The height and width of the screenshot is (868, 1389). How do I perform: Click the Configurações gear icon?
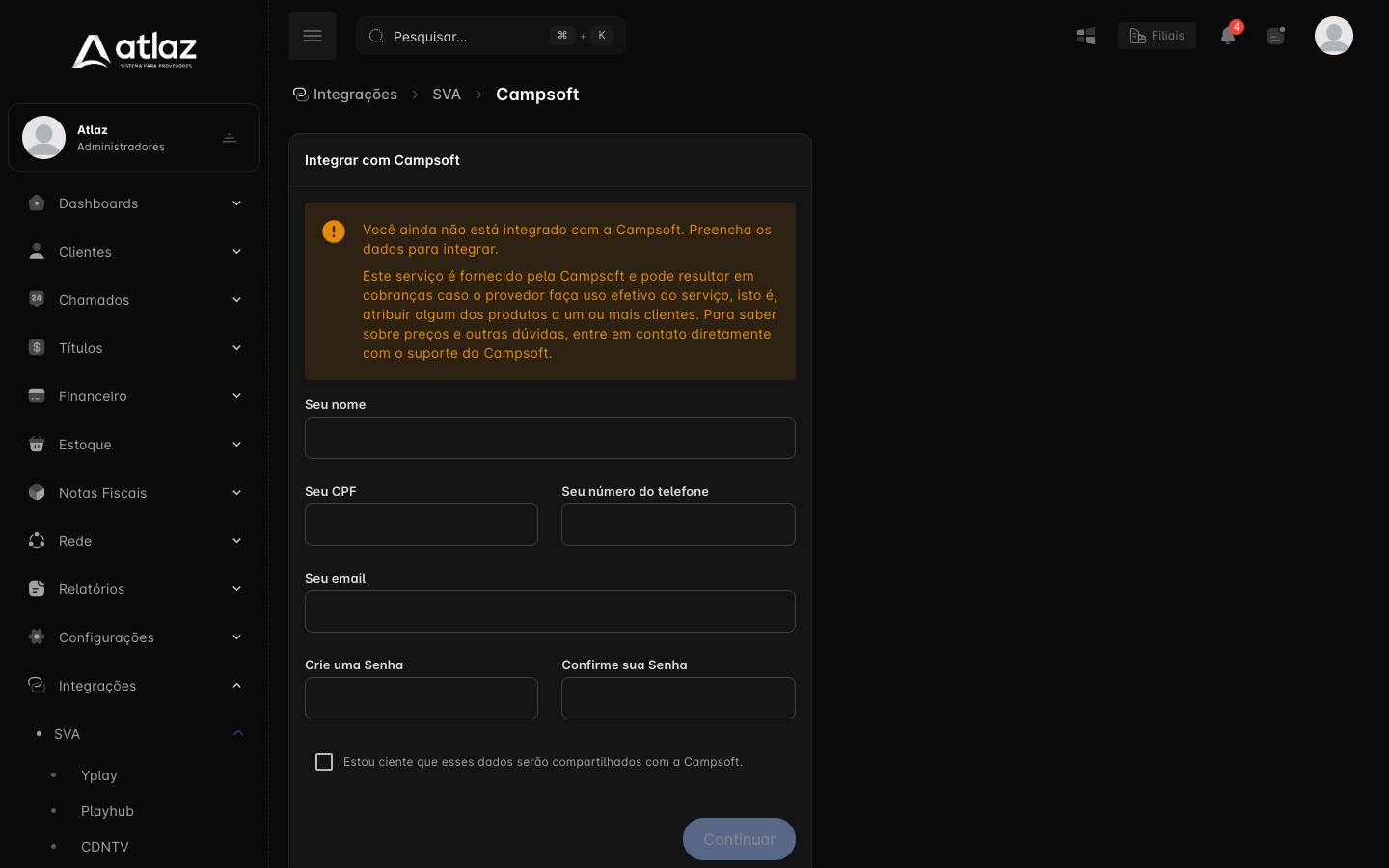37,637
